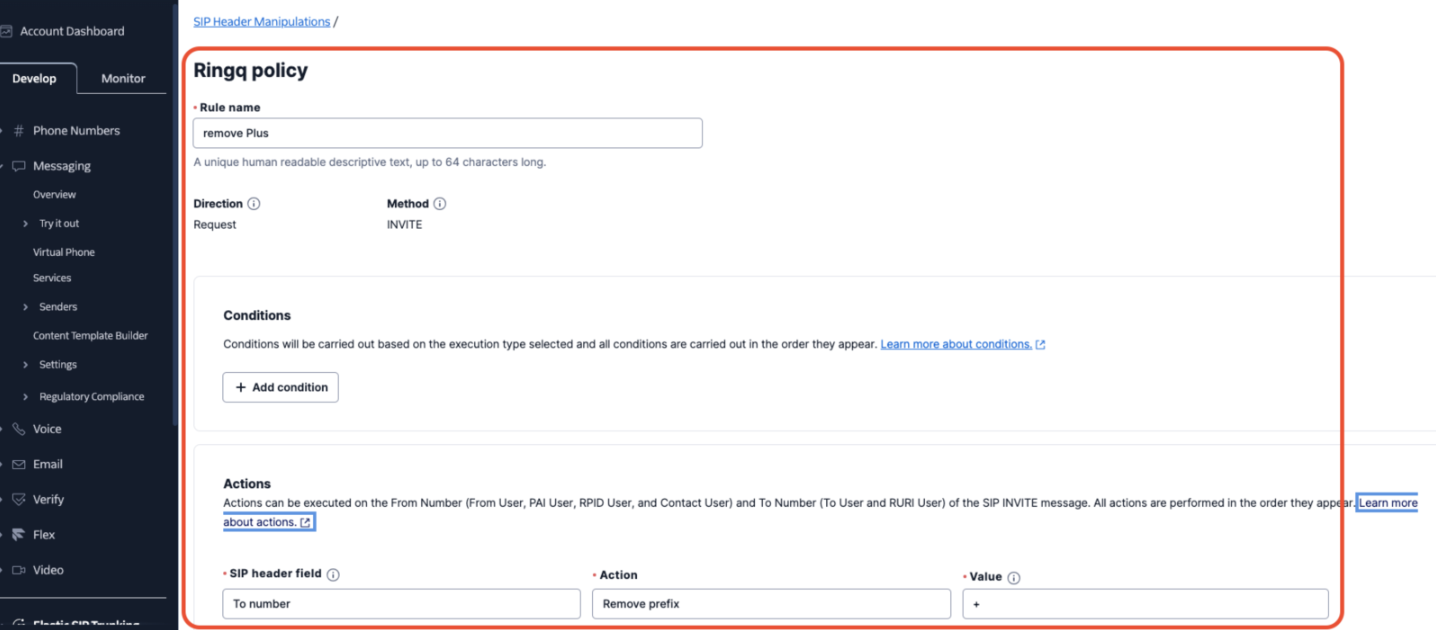1436x630 pixels.
Task: Click external link icon after actions link
Action: pyautogui.click(x=306, y=523)
